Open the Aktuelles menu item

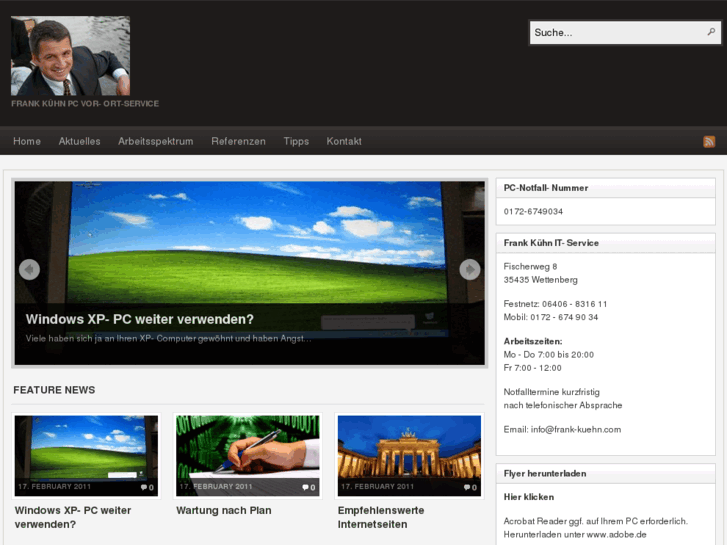[x=79, y=141]
